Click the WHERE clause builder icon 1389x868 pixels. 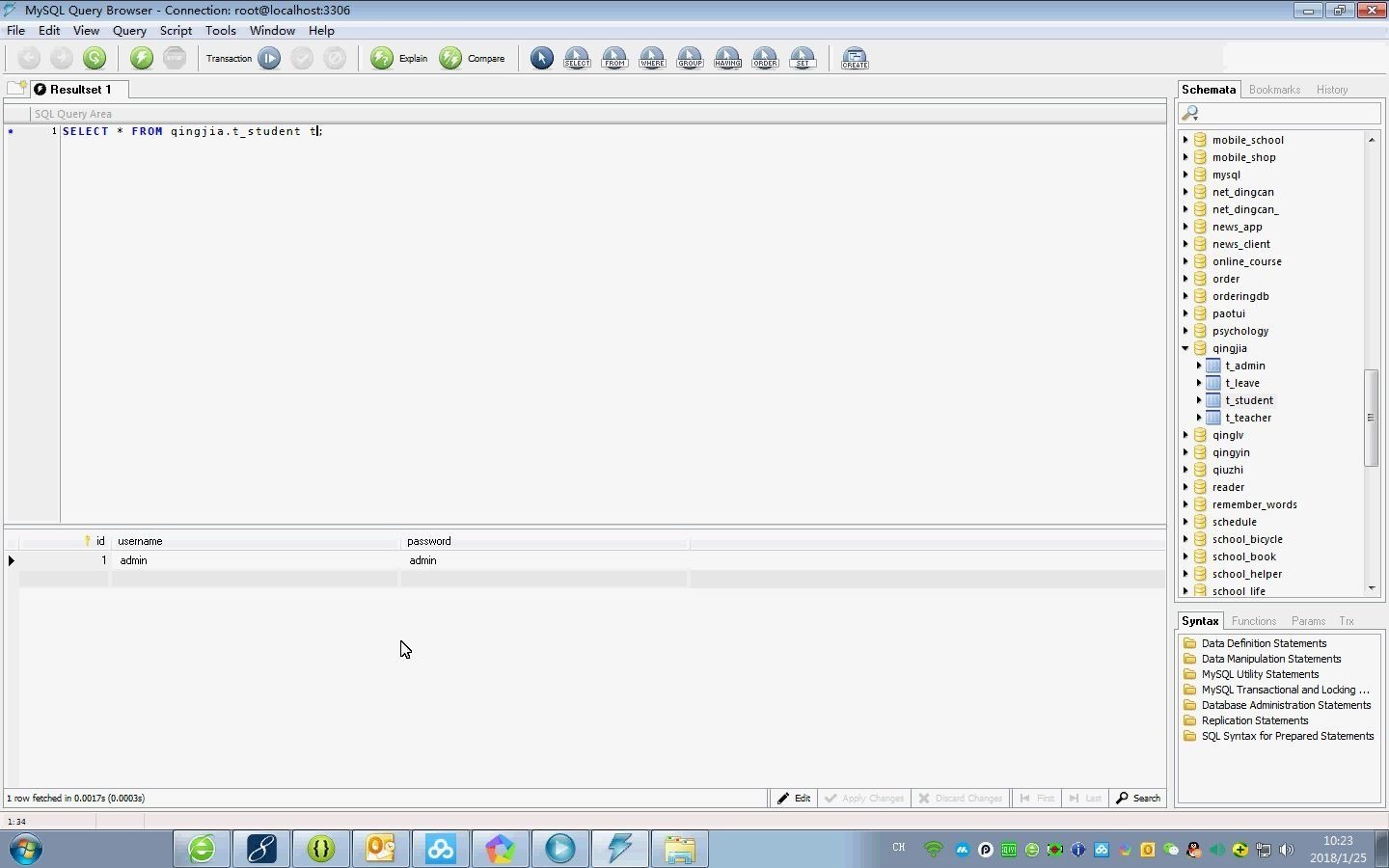tap(652, 59)
